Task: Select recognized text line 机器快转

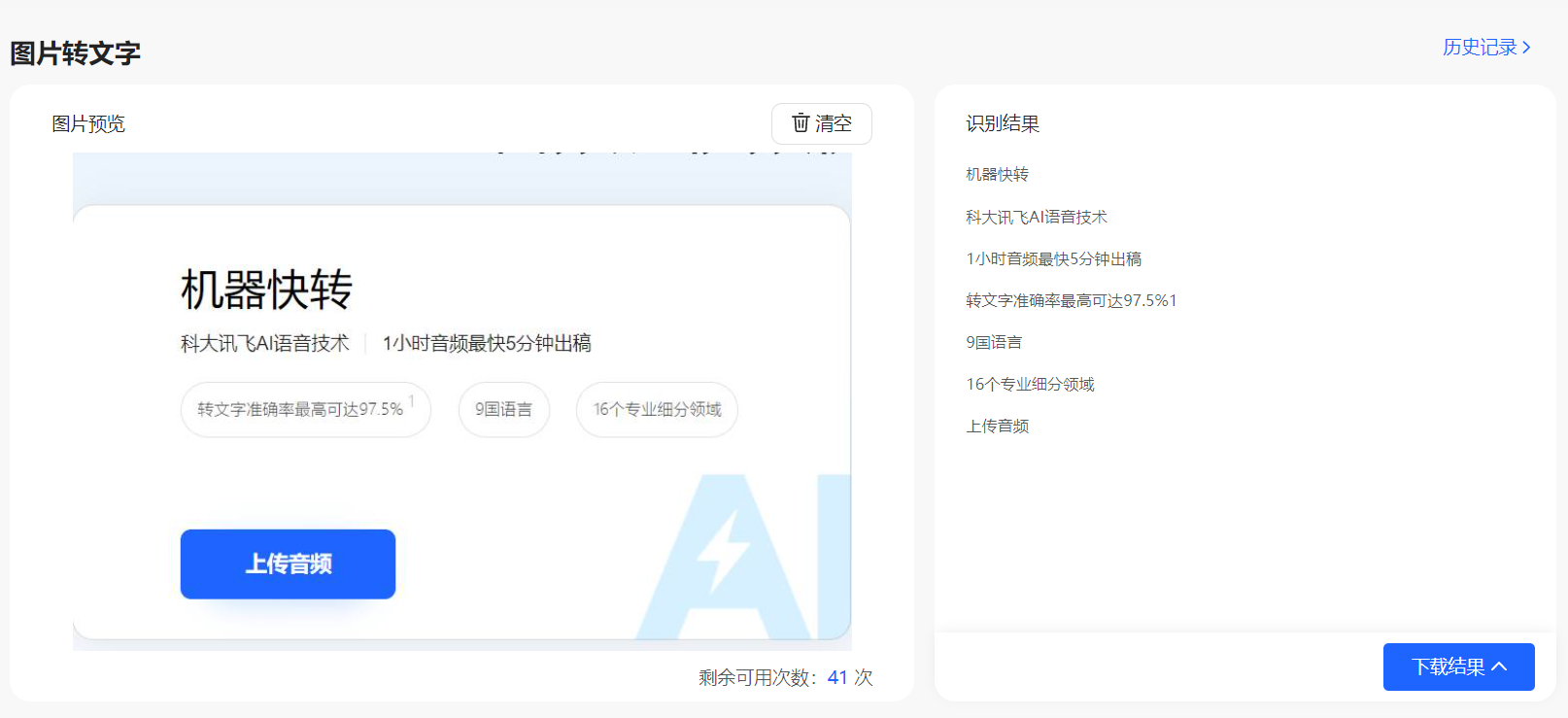Action: click(x=997, y=174)
